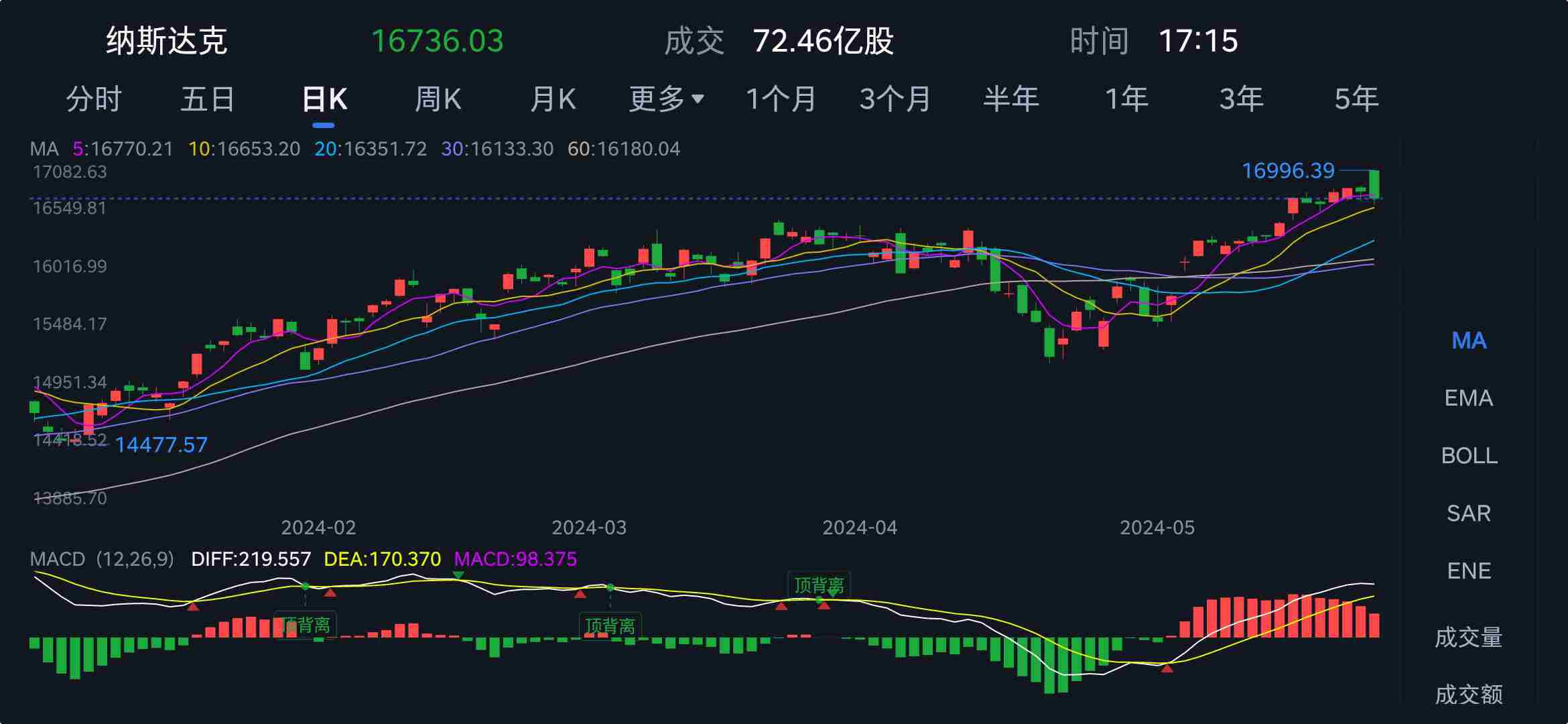The height and width of the screenshot is (724, 1568).
Task: Open the 周K weekly candlestick tab
Action: (438, 99)
